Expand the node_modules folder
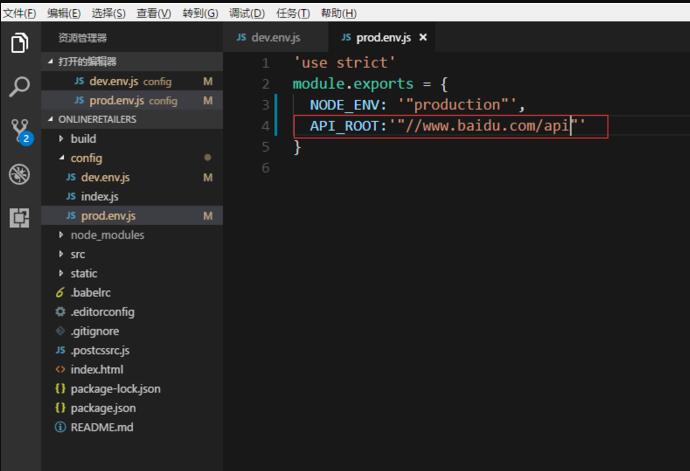690x471 pixels. (132, 235)
